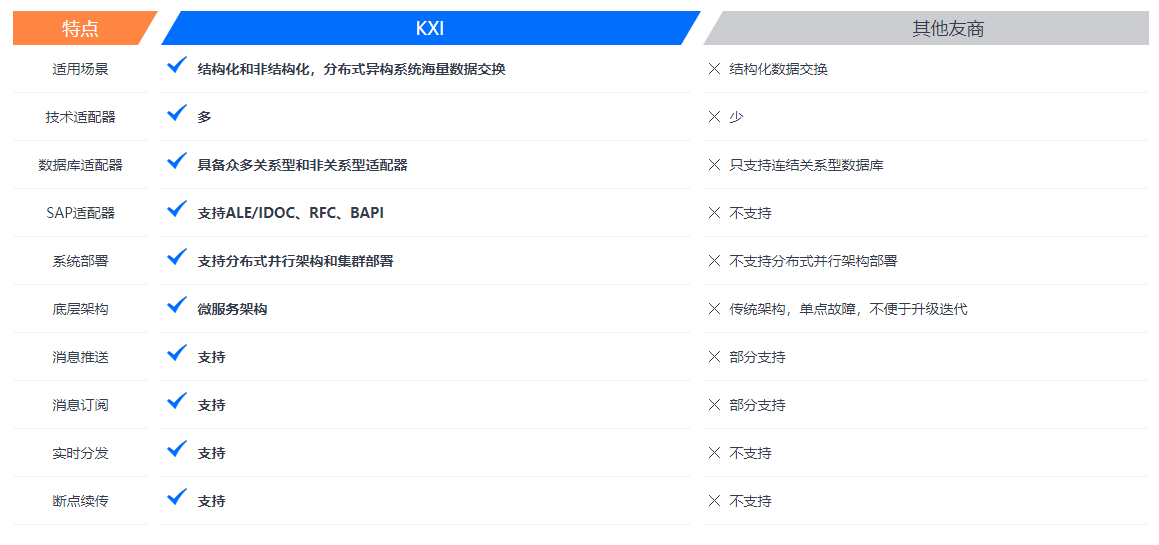Click 部分支持 in the 消息推送 row

(x=758, y=357)
